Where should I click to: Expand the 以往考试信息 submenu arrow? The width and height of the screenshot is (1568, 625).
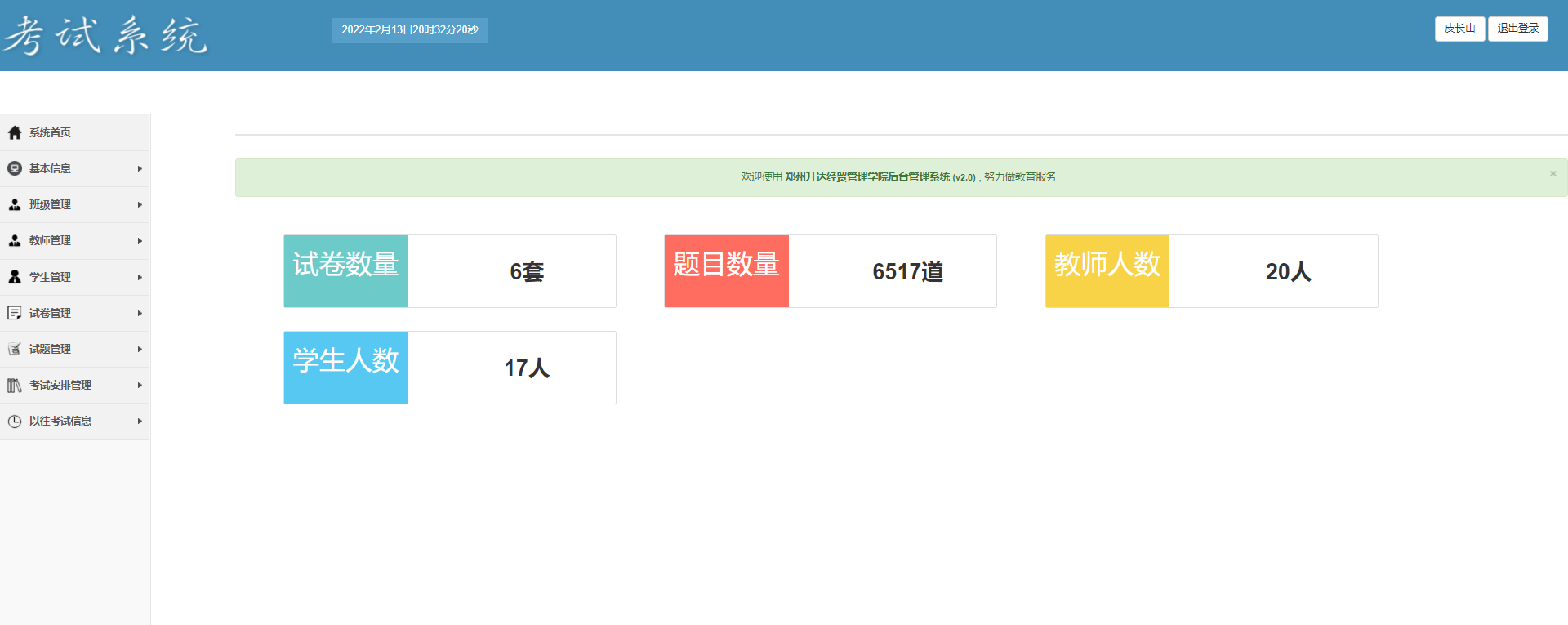[x=140, y=421]
